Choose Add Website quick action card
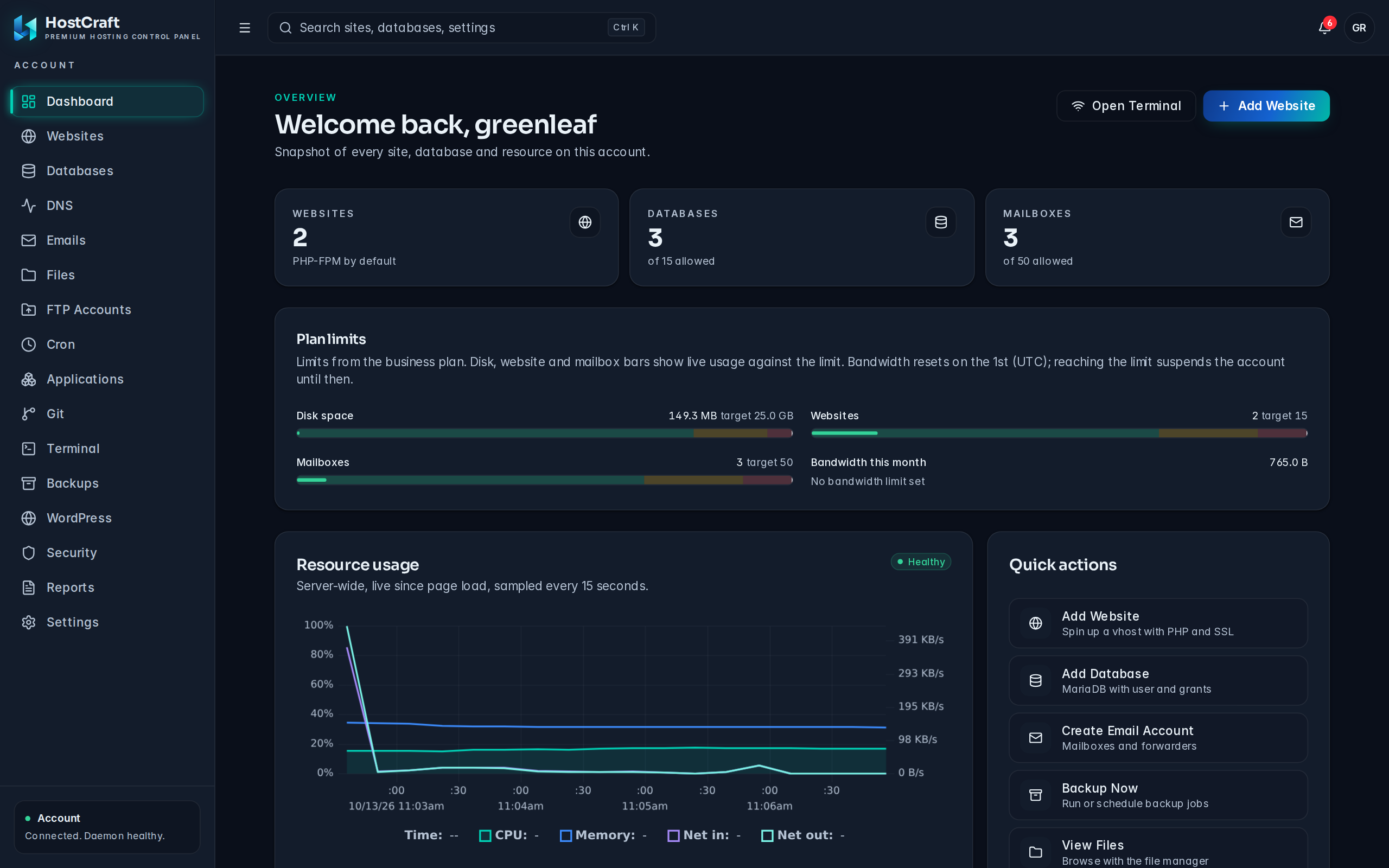The width and height of the screenshot is (1389, 868). 1158,623
